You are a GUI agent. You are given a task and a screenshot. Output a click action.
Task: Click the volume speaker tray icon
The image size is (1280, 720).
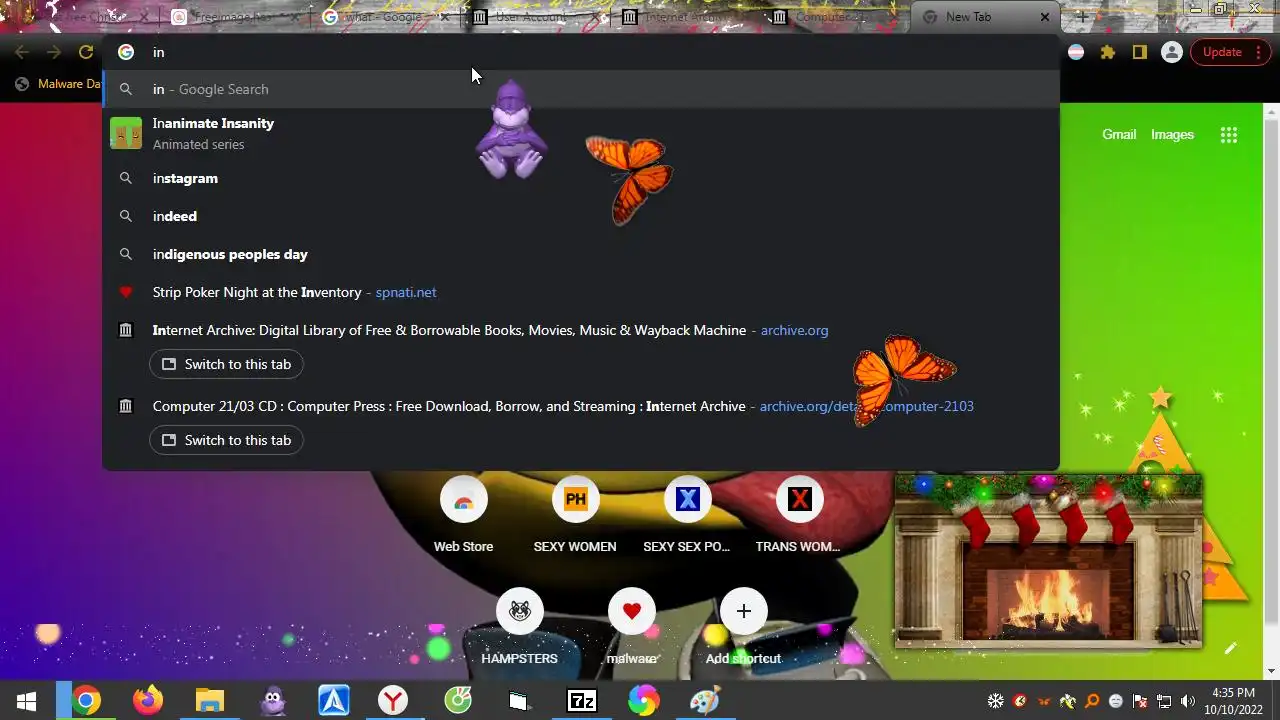[1188, 701]
